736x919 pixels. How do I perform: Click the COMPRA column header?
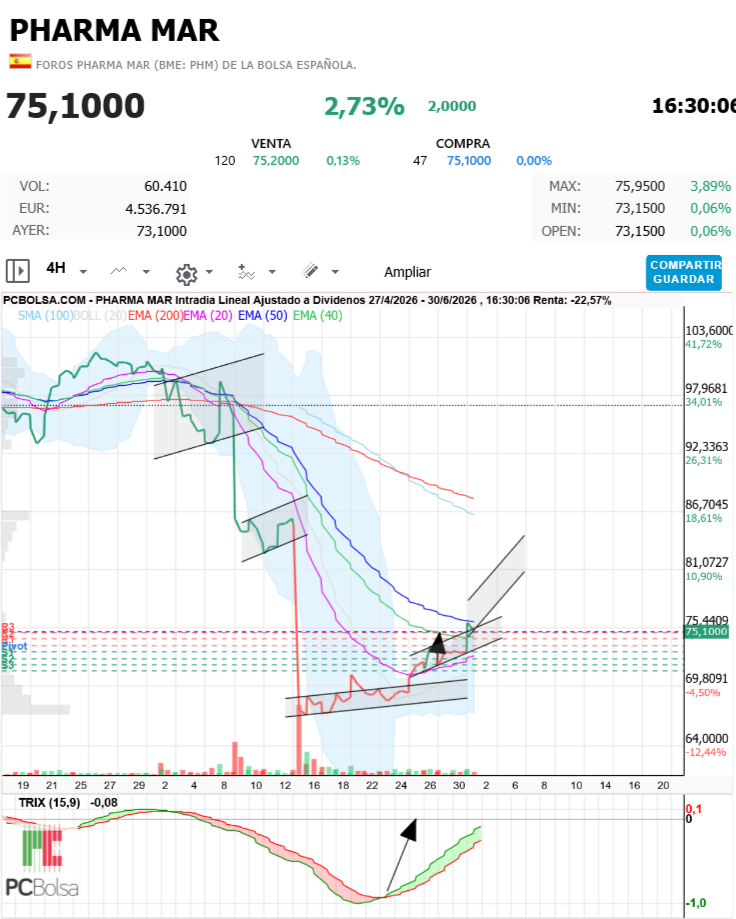(463, 144)
